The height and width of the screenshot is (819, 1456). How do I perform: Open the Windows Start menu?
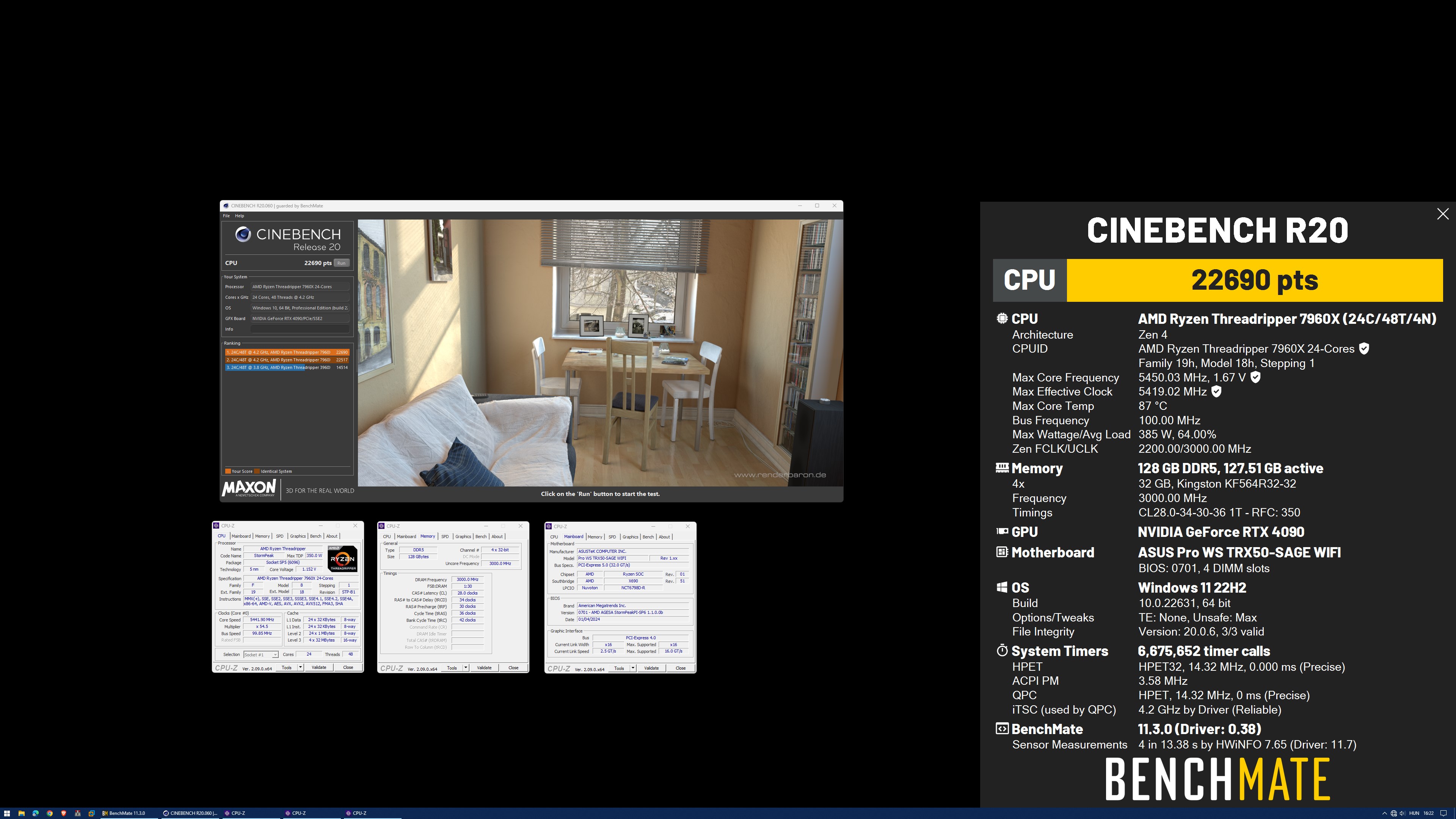7,813
